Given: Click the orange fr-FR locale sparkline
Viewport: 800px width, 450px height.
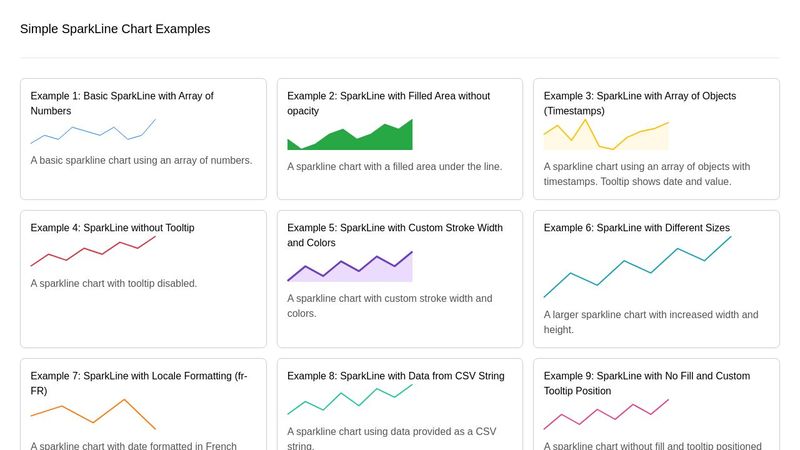Looking at the screenshot, I should [x=93, y=414].
